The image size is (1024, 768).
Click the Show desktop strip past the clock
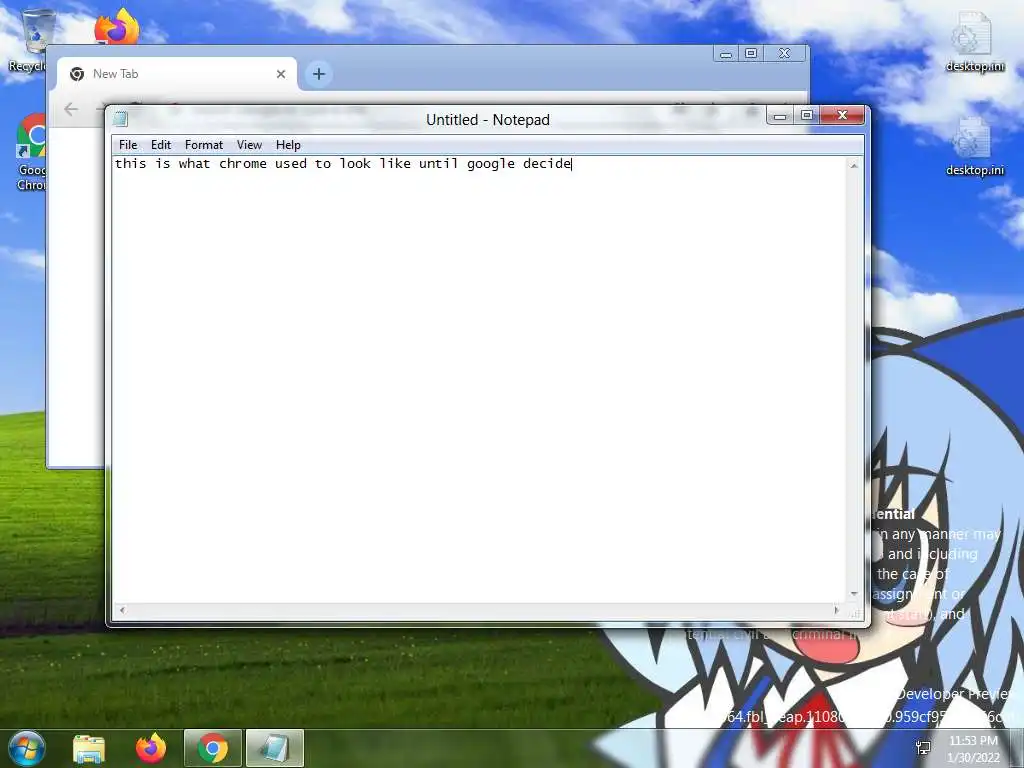(1017, 748)
